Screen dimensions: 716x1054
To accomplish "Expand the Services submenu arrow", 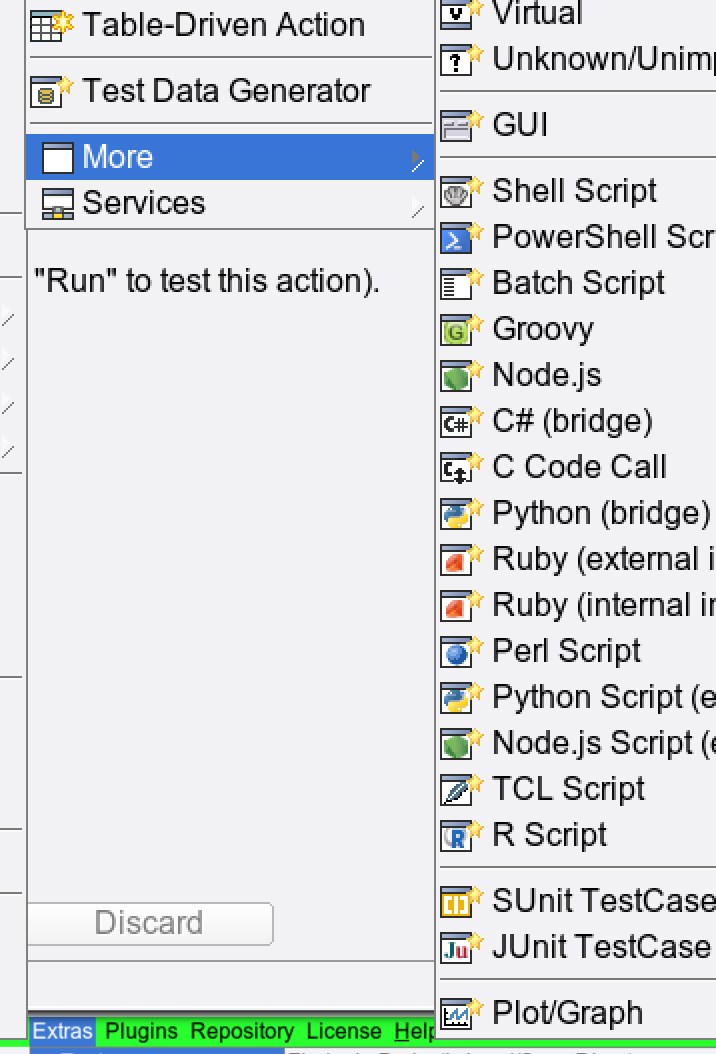I will point(417,204).
